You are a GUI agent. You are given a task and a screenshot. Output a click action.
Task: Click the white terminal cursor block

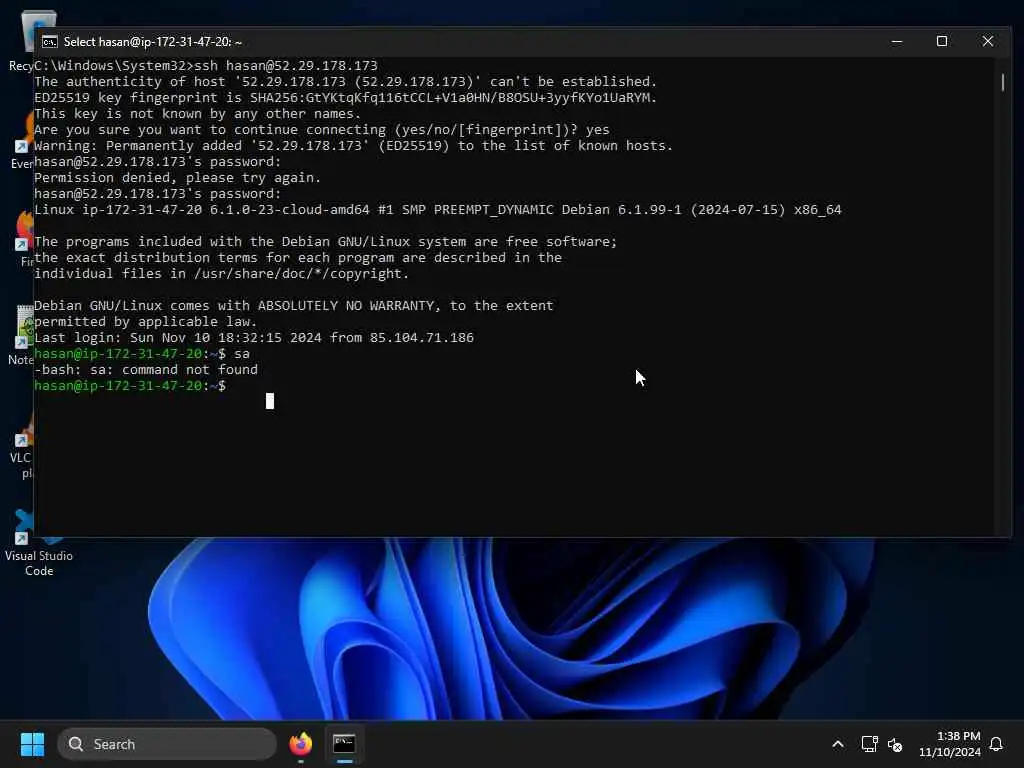click(x=270, y=401)
